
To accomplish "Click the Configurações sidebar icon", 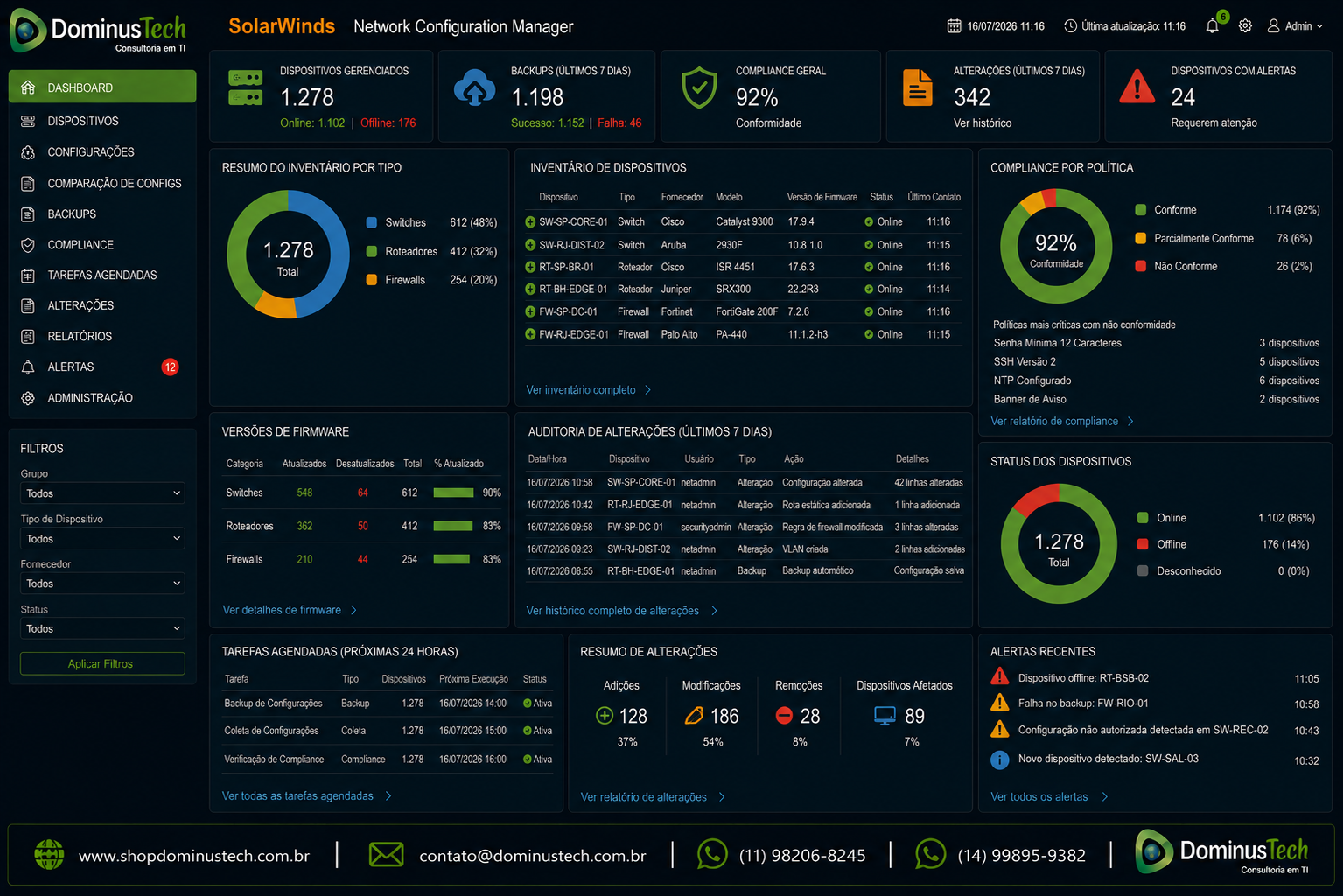I will 28,152.
